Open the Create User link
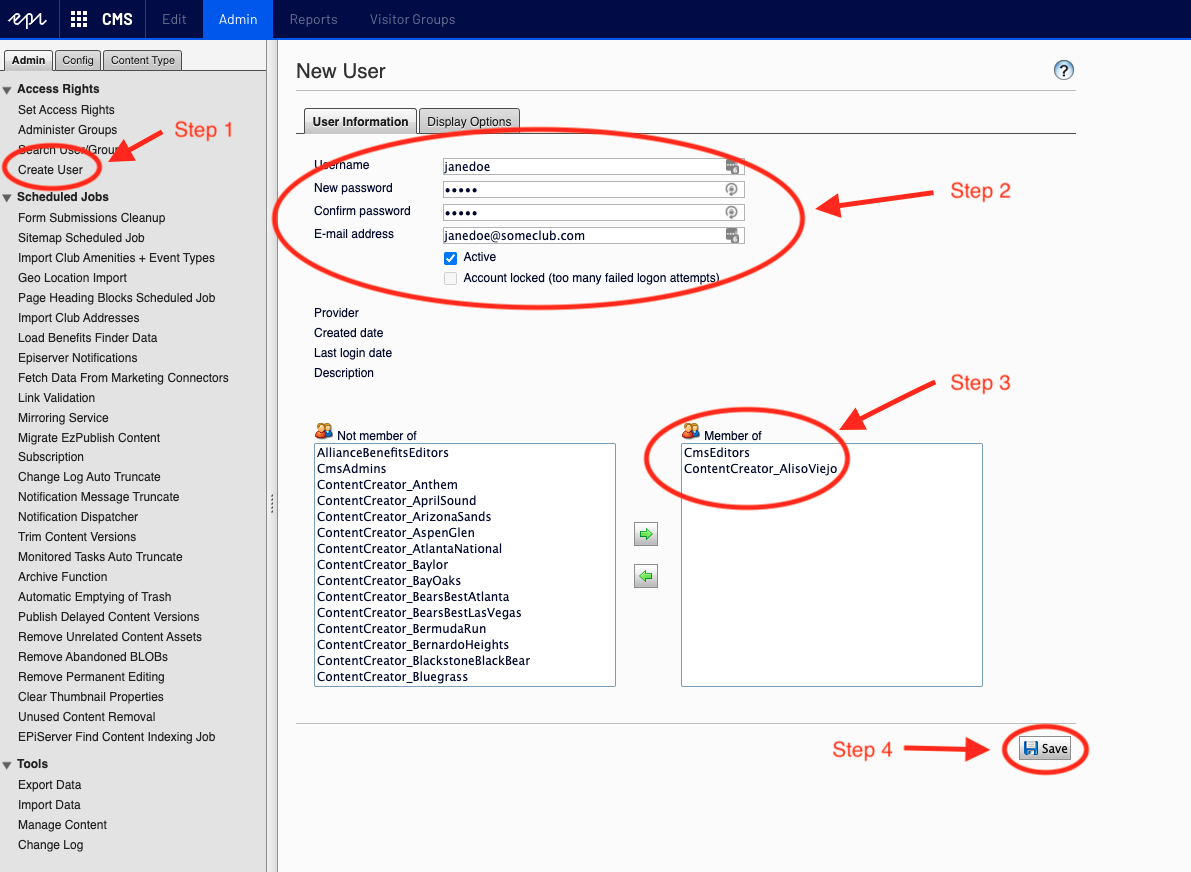The image size is (1191, 872). [x=50, y=169]
